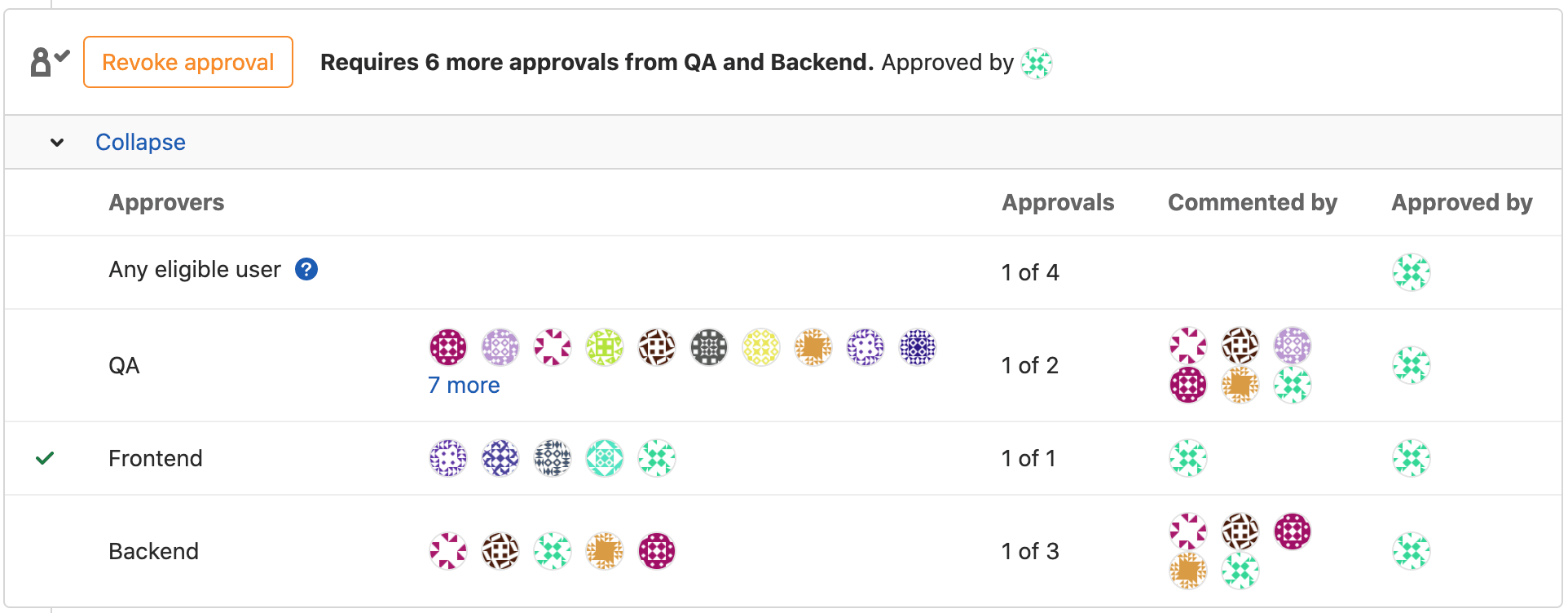The height and width of the screenshot is (613, 1568).
Task: Click the help icon beside Any eligible user
Action: pyautogui.click(x=306, y=269)
